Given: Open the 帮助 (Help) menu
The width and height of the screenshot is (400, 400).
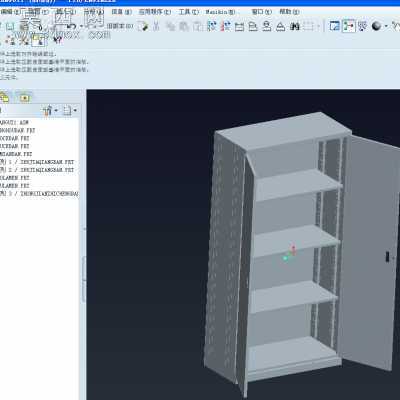Looking at the screenshot, I should [x=289, y=12].
